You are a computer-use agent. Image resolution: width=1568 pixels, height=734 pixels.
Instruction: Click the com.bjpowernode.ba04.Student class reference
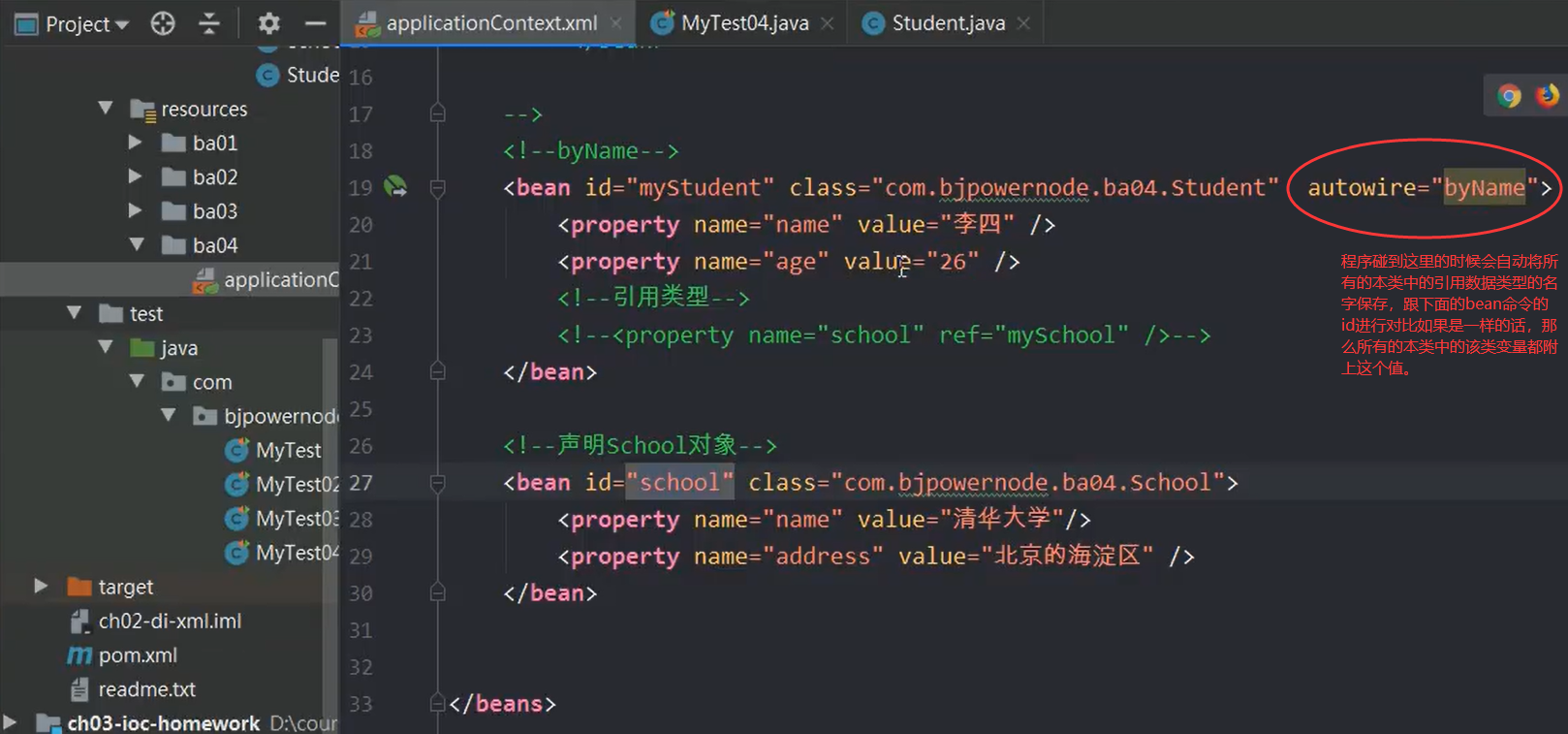pyautogui.click(x=1075, y=187)
